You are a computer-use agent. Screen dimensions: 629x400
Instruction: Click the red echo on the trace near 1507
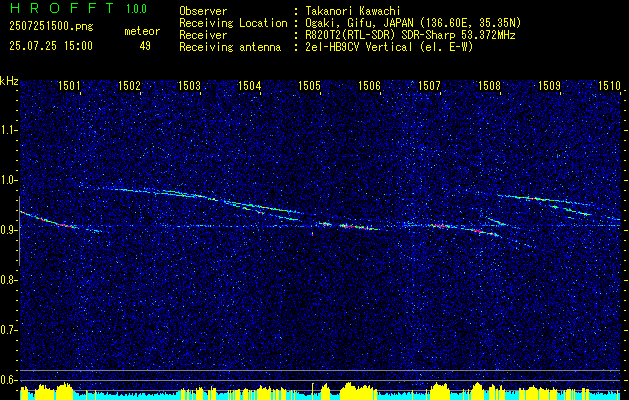[x=440, y=226]
